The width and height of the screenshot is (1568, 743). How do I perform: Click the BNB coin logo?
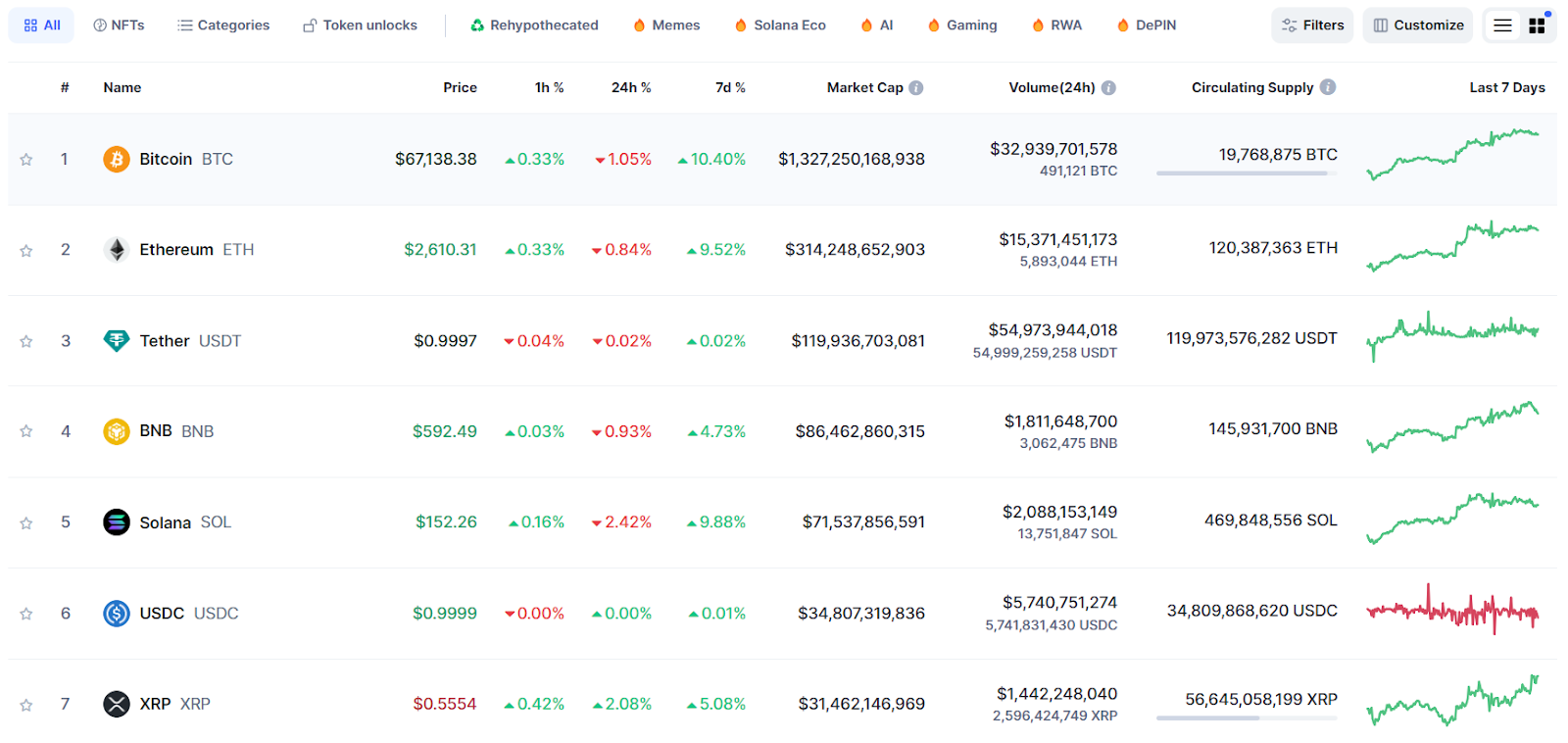coord(117,431)
